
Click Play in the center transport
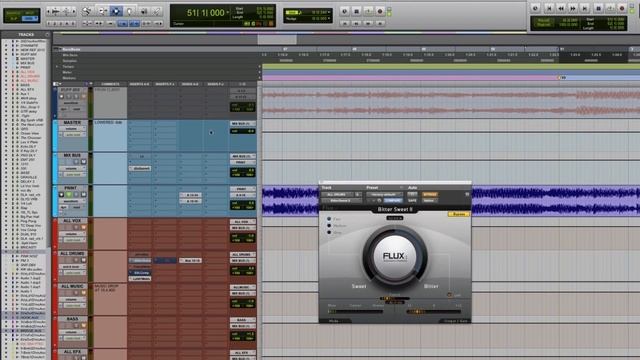pyautogui.click(x=368, y=11)
